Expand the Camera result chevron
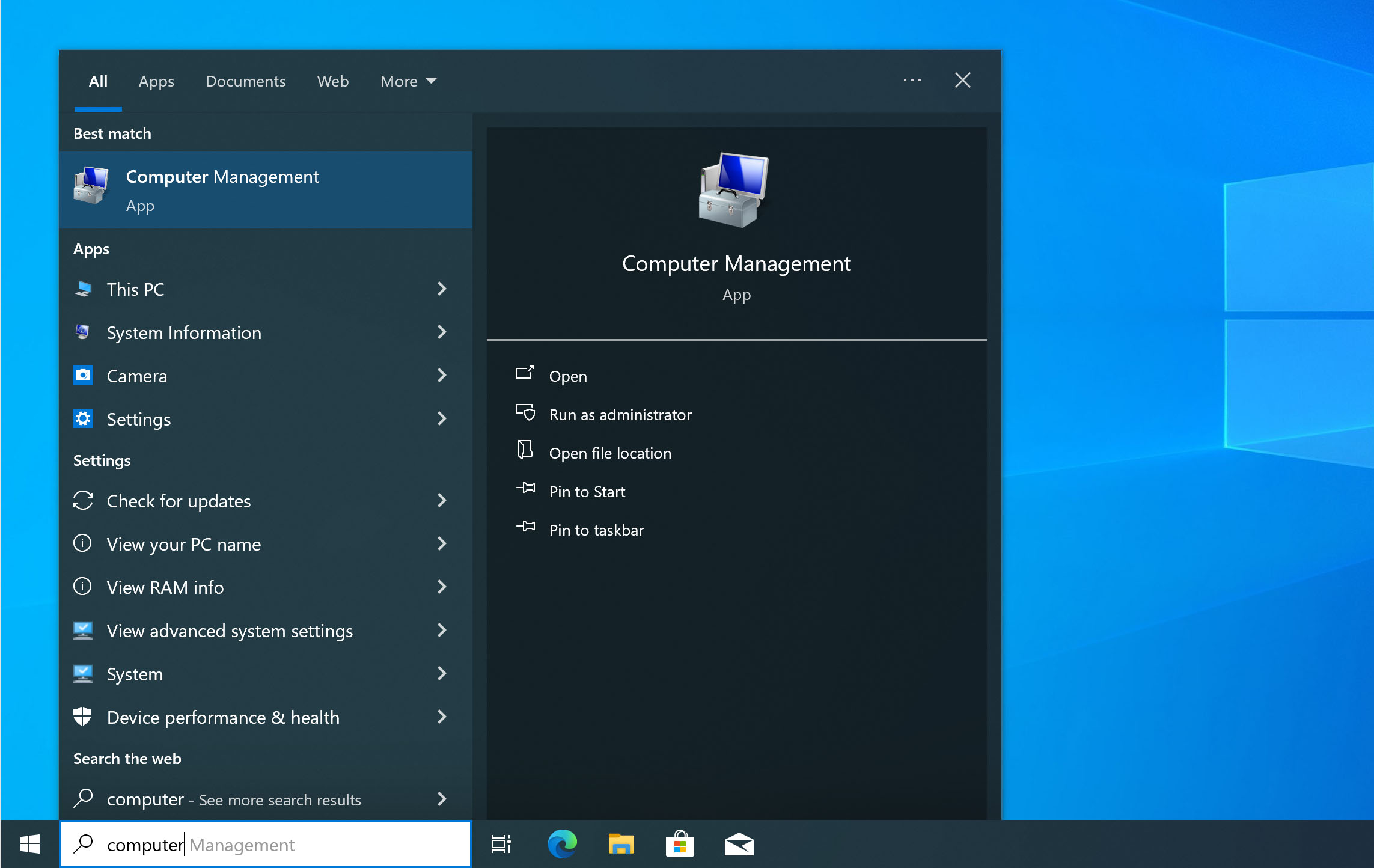This screenshot has width=1374, height=868. click(x=442, y=376)
